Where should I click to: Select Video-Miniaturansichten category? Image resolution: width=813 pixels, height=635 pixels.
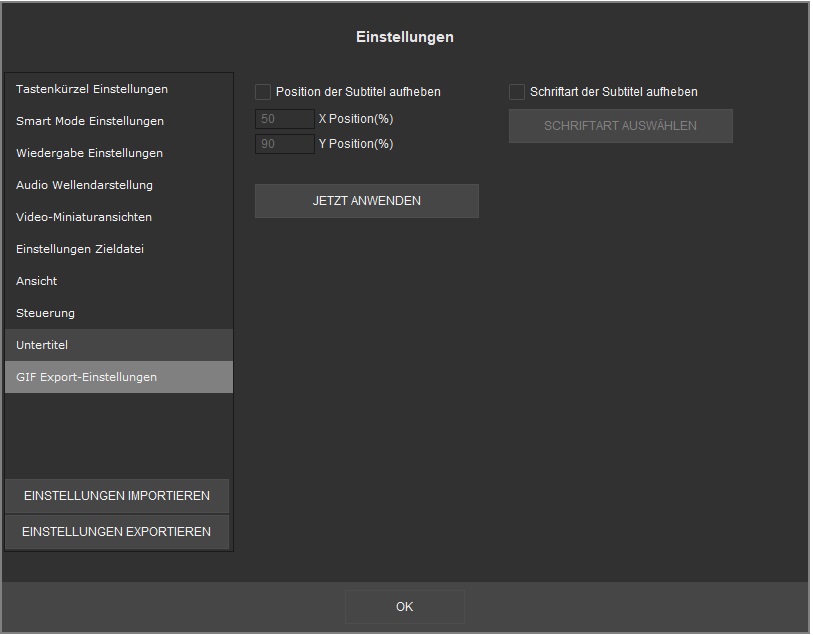pyautogui.click(x=84, y=217)
